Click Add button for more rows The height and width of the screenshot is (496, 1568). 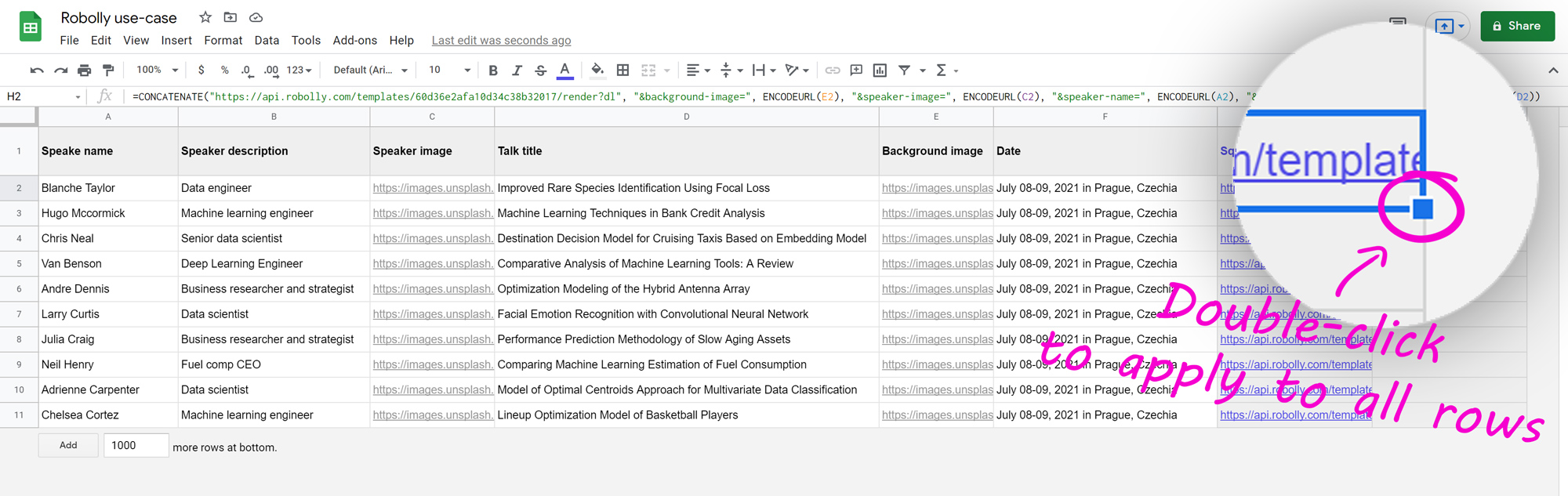coord(68,445)
